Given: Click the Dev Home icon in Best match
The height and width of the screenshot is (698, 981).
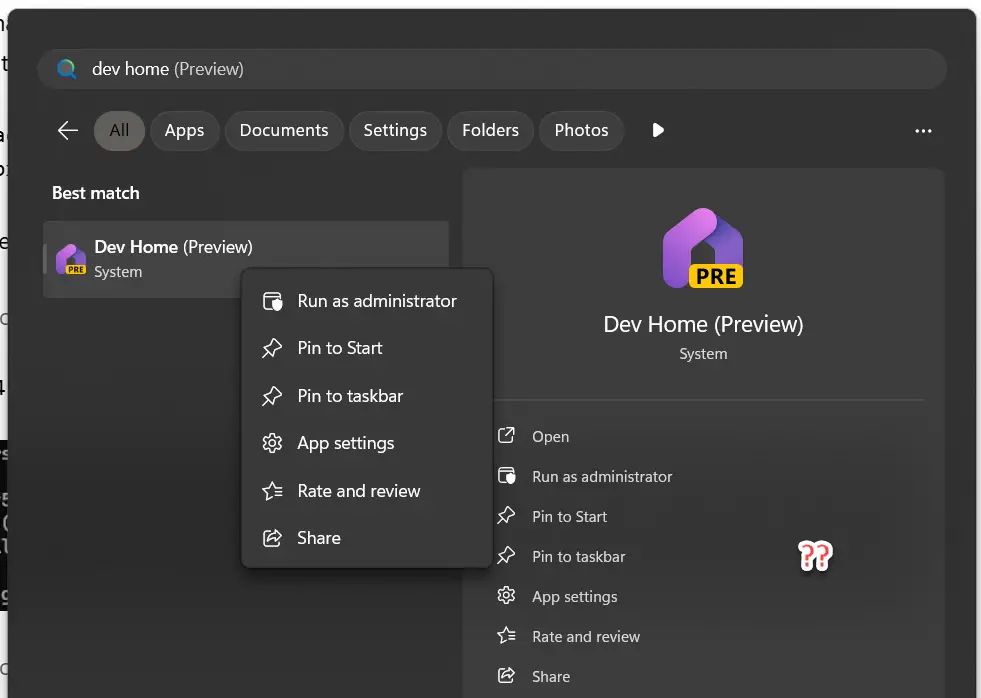Looking at the screenshot, I should coord(71,259).
